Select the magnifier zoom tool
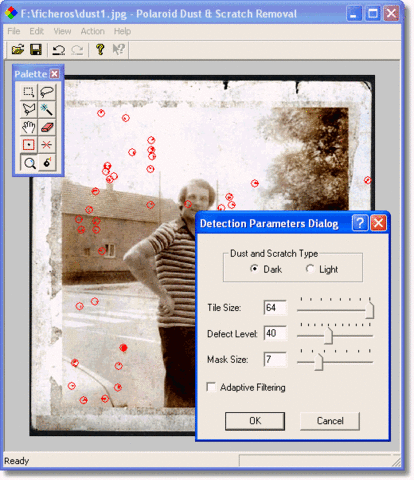414x480 pixels. tap(29, 163)
